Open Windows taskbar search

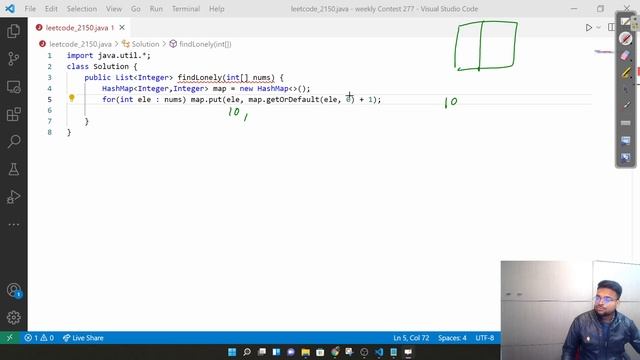coord(247,352)
